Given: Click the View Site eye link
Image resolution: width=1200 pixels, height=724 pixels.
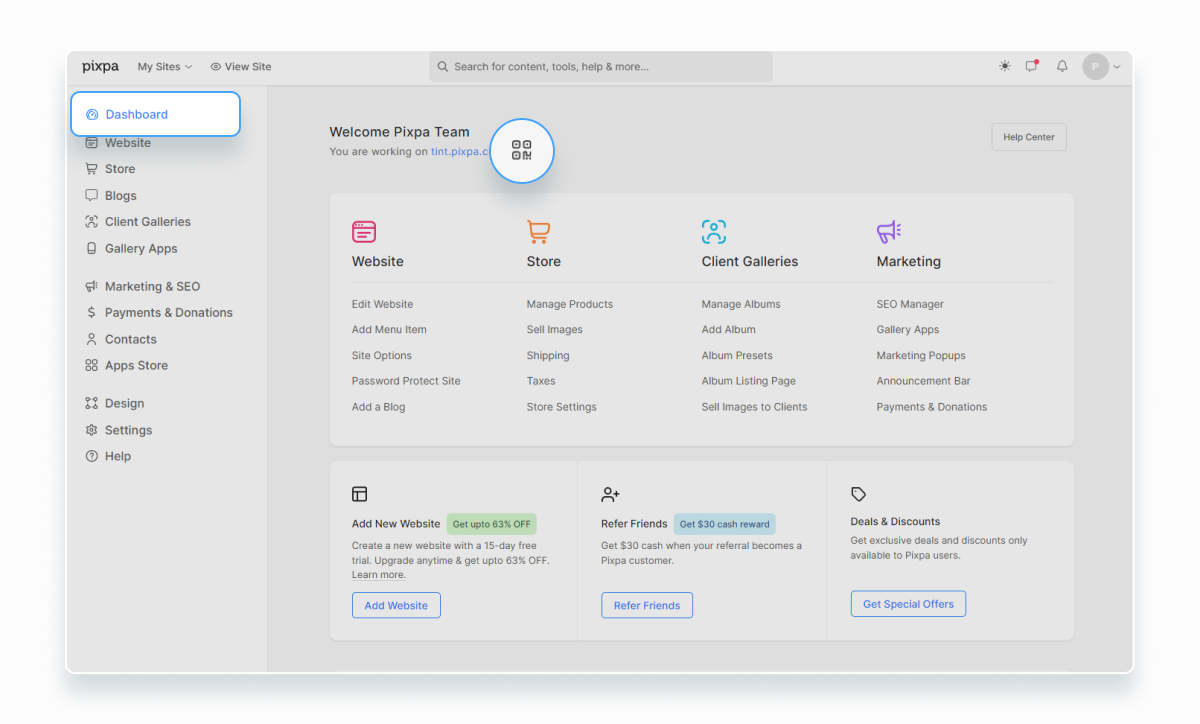Looking at the screenshot, I should tap(241, 67).
